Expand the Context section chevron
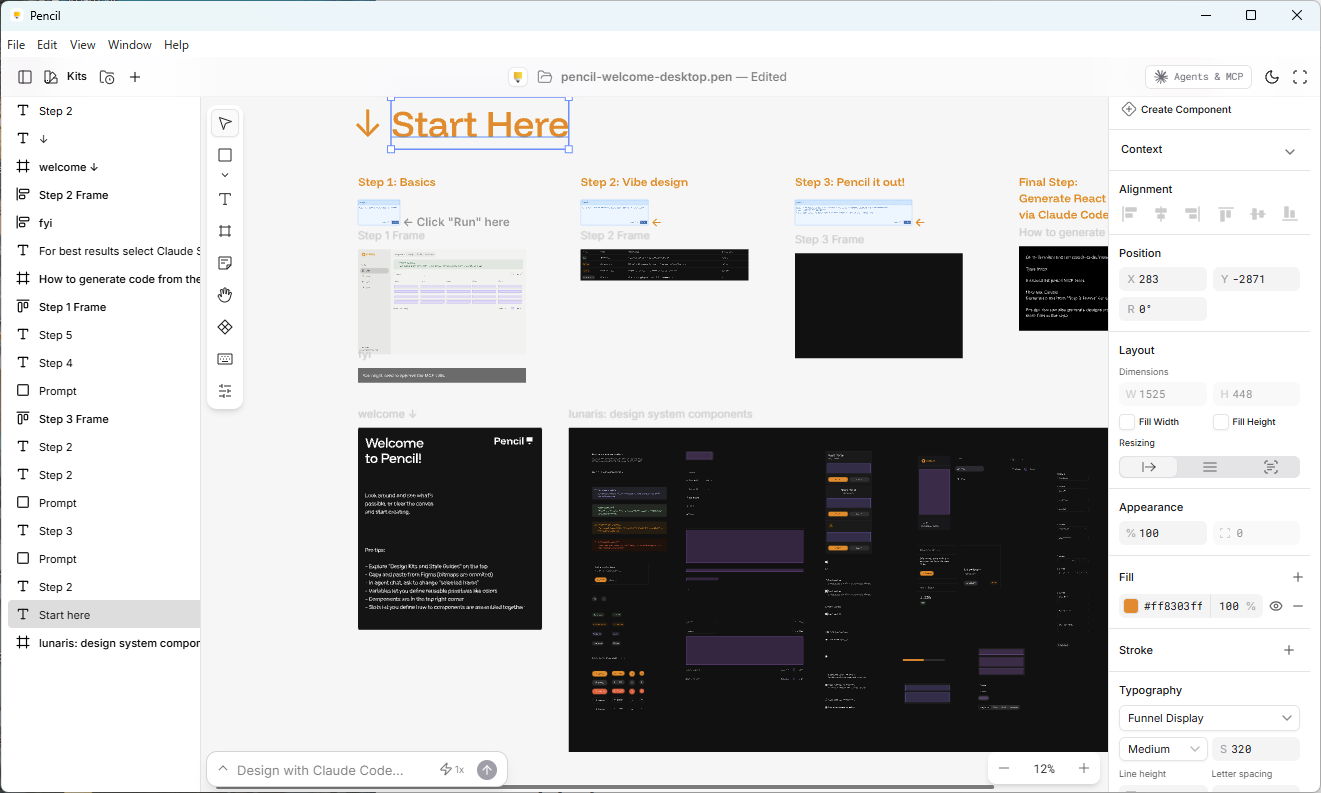The image size is (1321, 793). tap(1289, 151)
